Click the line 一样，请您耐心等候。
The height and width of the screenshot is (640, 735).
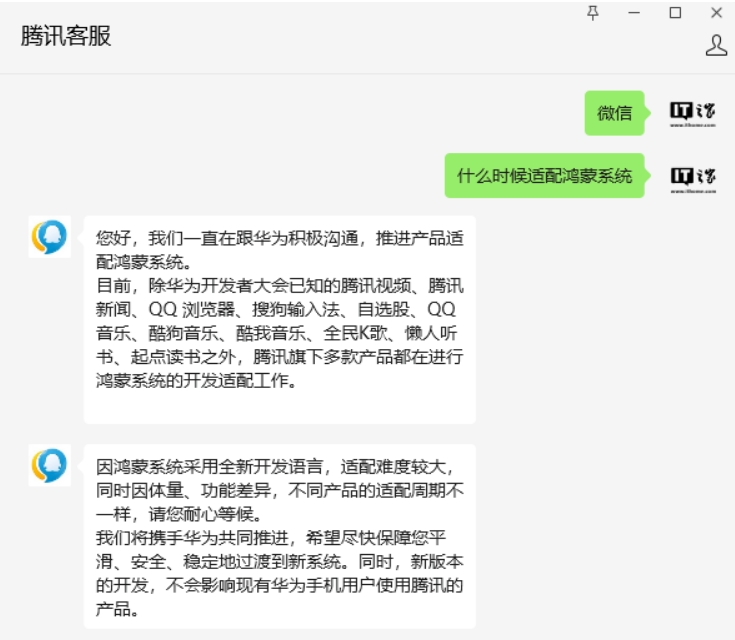[x=179, y=514]
